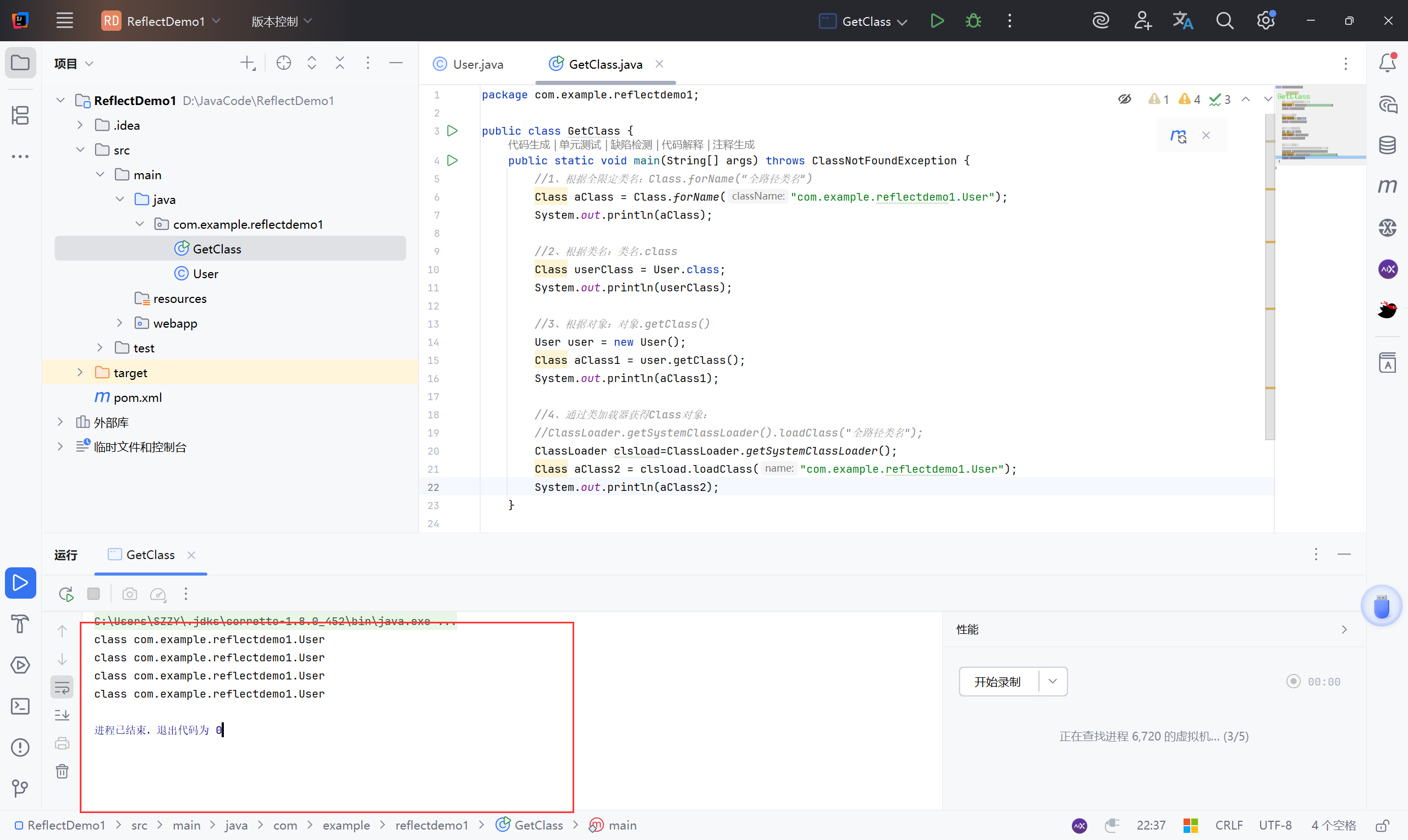Click the Search Everywhere magnifier icon
This screenshot has width=1408, height=840.
click(1224, 21)
